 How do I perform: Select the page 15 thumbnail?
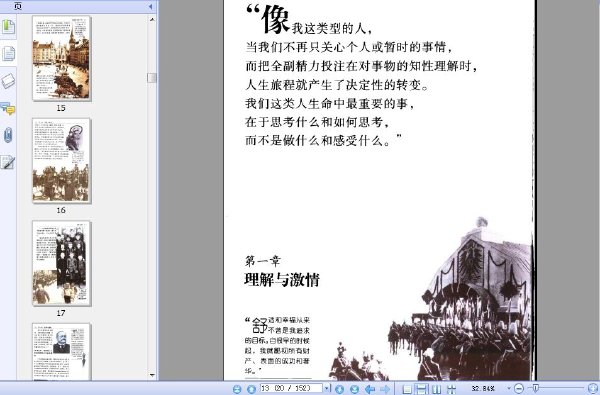click(61, 58)
